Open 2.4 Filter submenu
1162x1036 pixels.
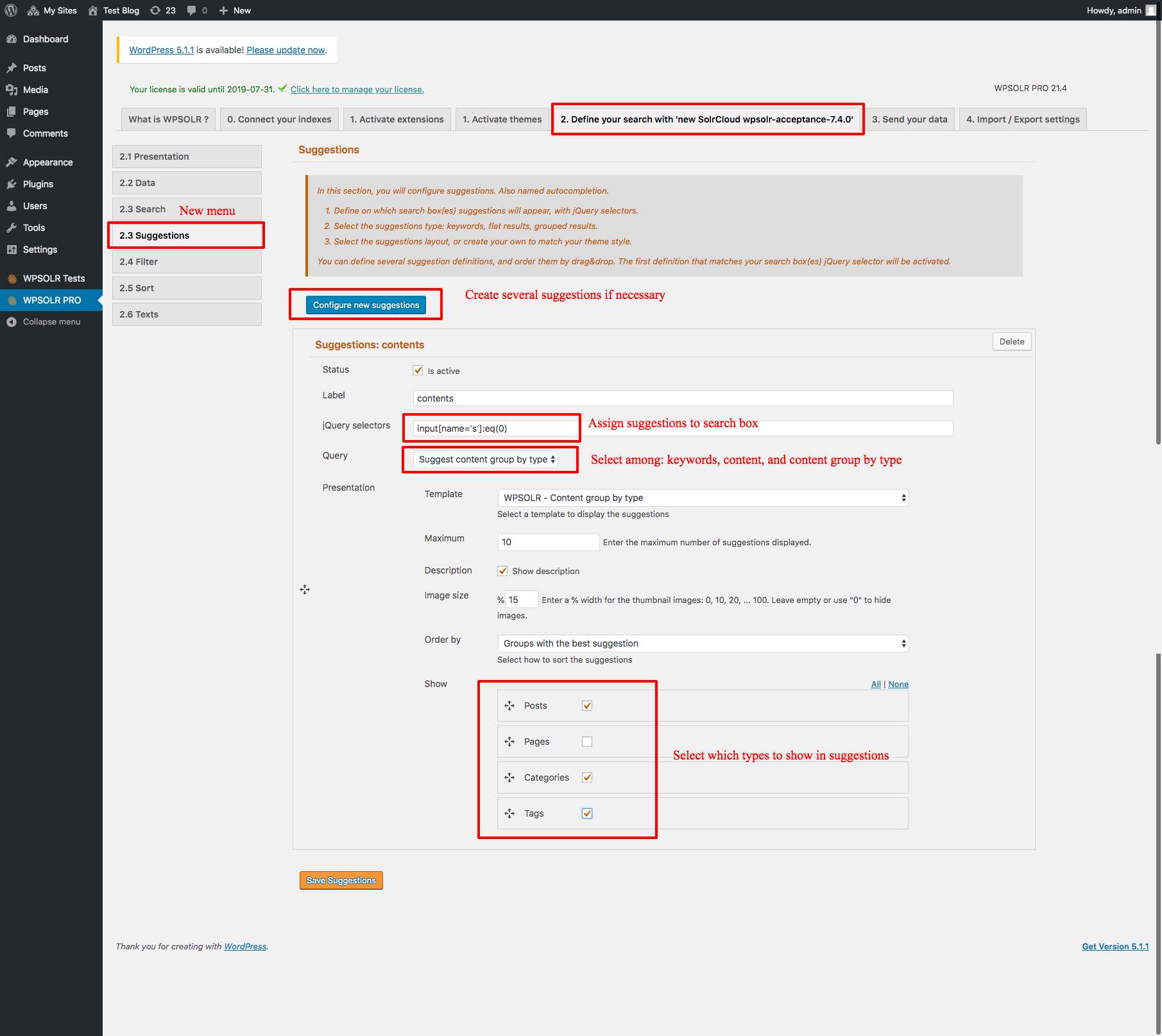[187, 262]
